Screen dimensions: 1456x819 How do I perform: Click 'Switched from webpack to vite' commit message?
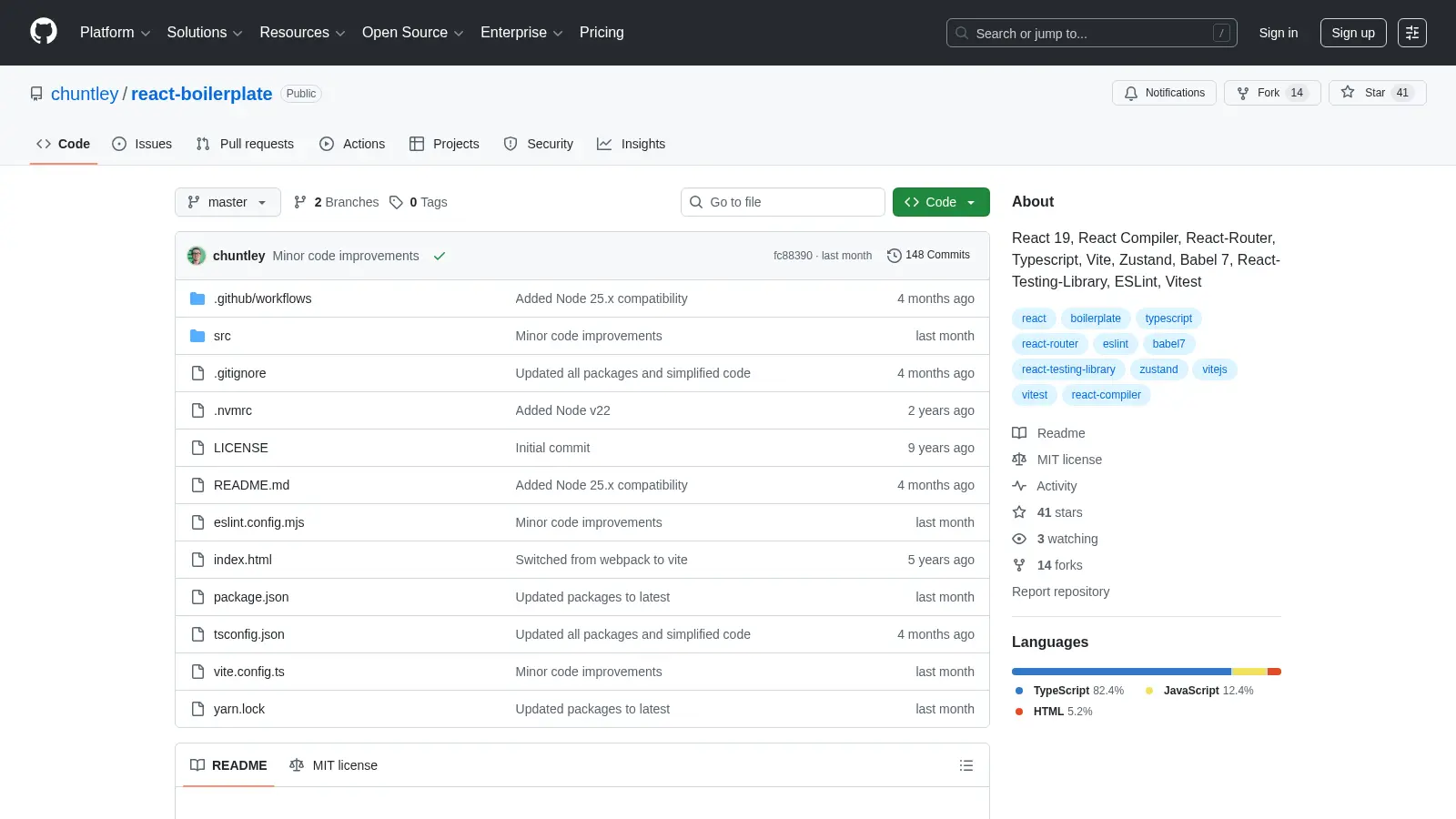602,560
